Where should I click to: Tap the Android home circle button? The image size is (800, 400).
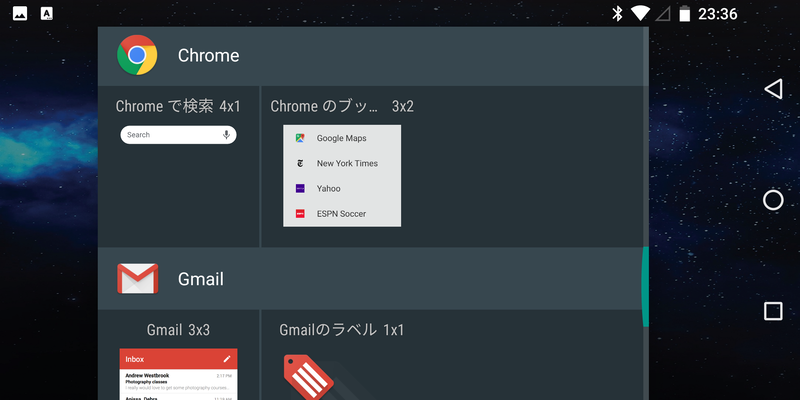pyautogui.click(x=773, y=201)
